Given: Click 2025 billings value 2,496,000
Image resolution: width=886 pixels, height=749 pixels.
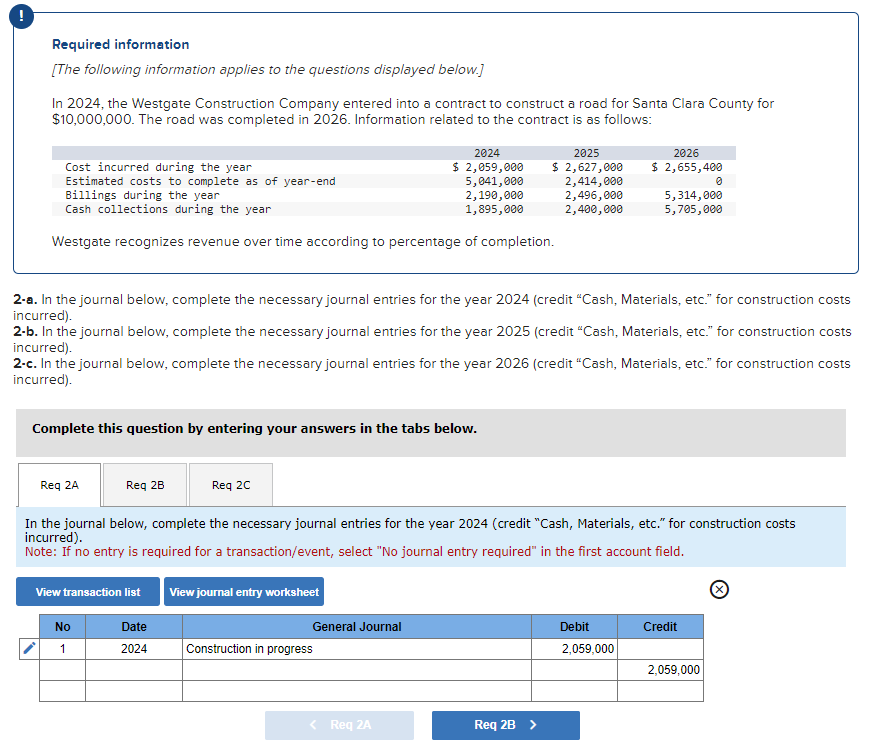Looking at the screenshot, I should point(594,195).
